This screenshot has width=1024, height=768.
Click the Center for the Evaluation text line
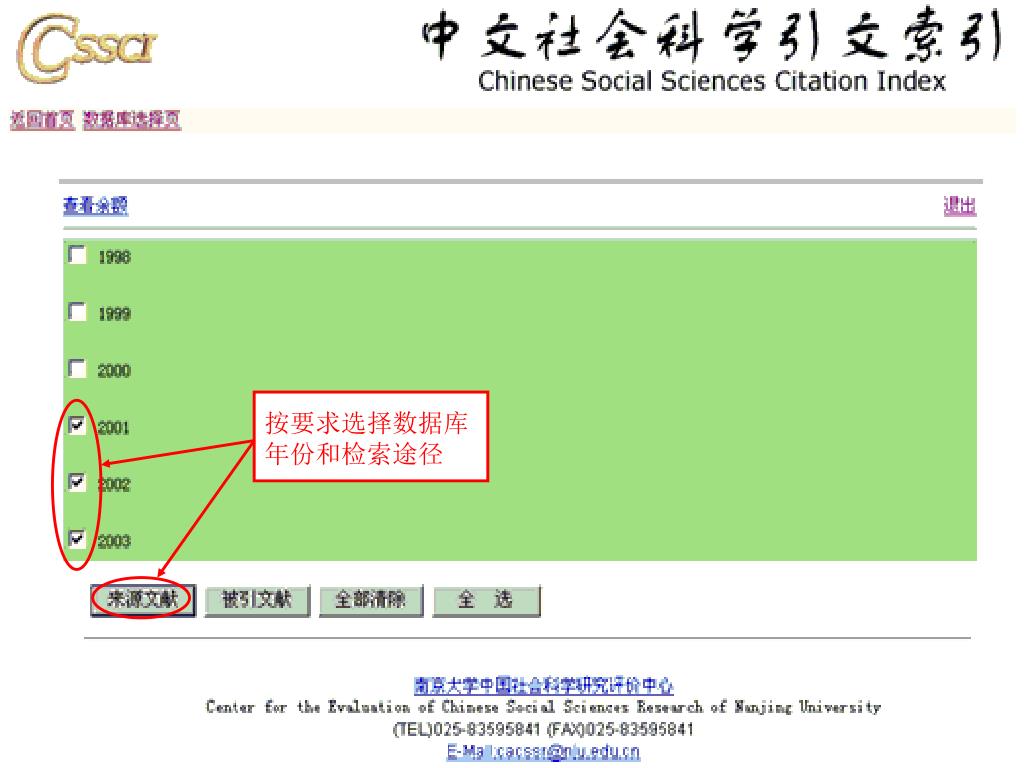[543, 707]
